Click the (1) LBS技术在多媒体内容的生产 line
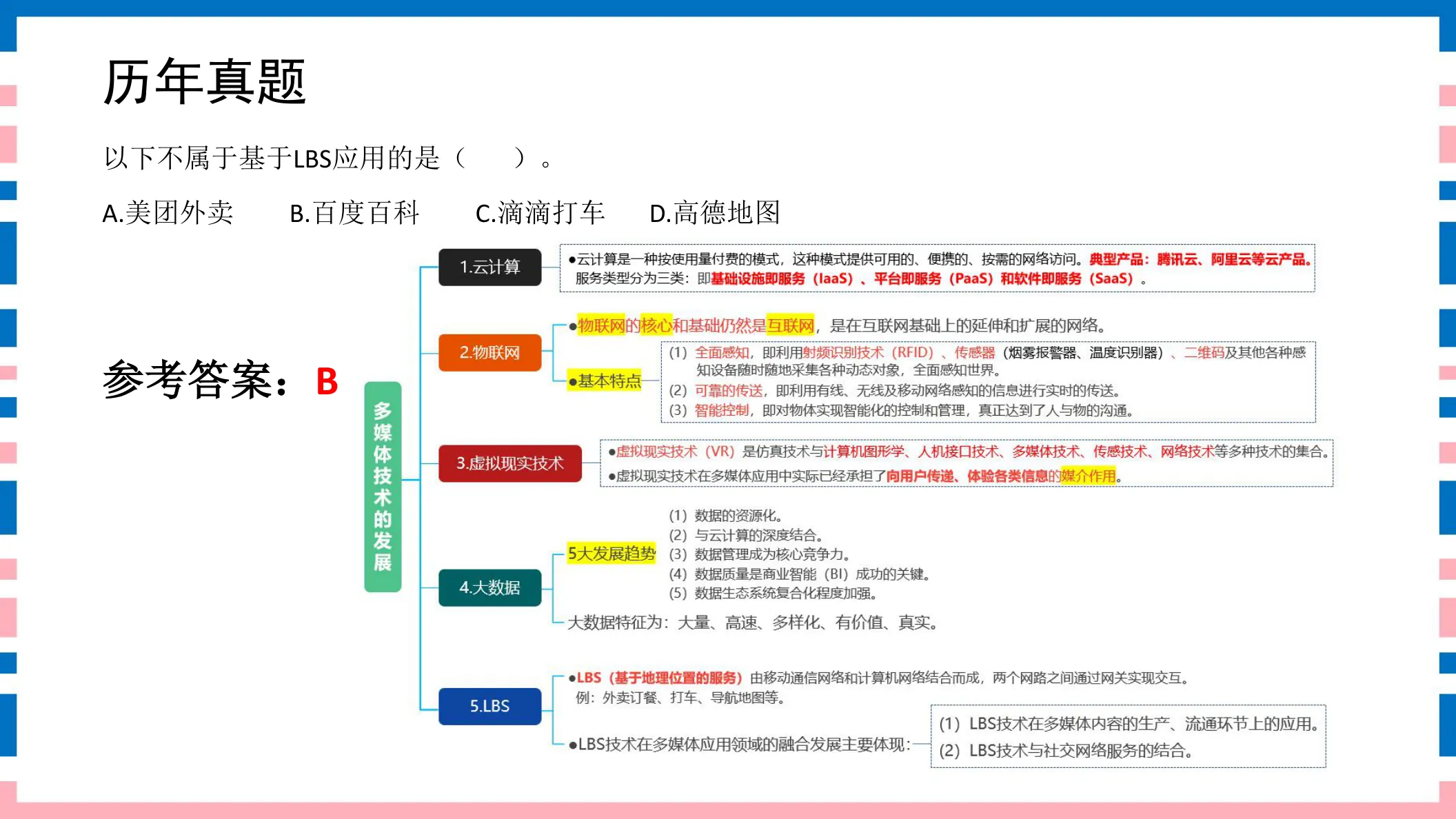The height and width of the screenshot is (819, 1456). tap(1130, 724)
